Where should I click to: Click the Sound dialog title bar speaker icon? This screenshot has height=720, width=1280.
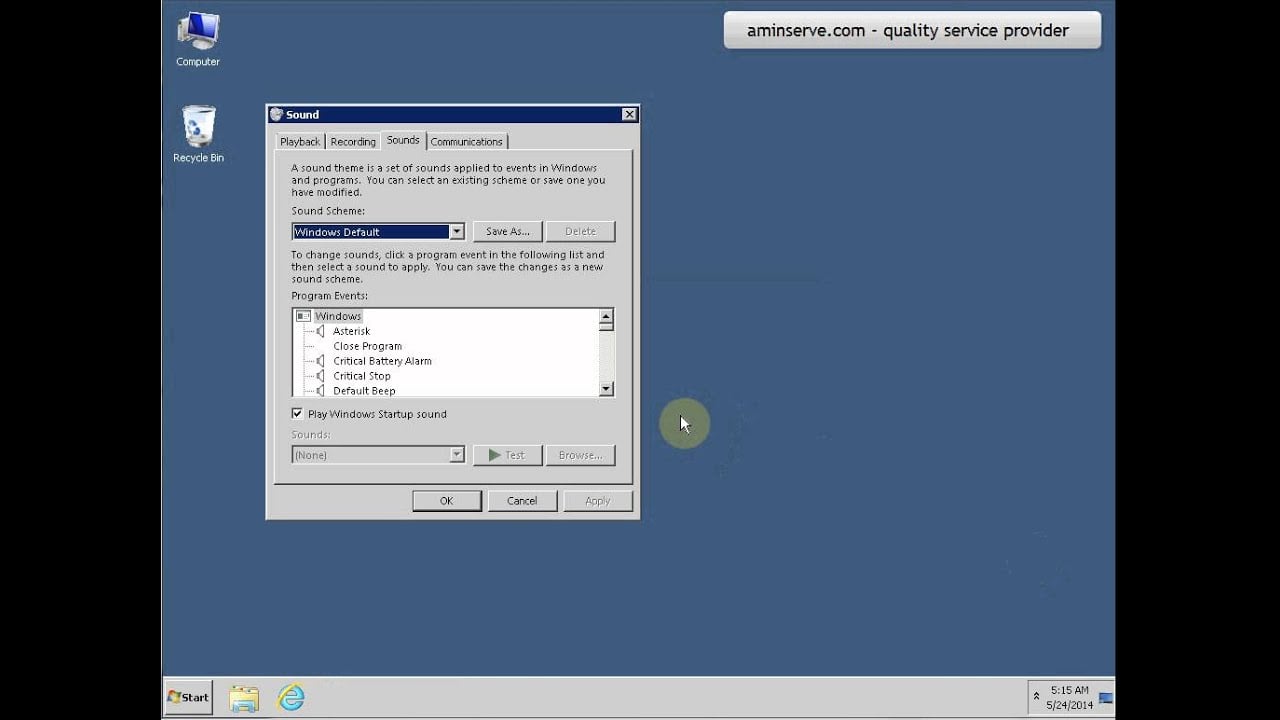click(278, 114)
